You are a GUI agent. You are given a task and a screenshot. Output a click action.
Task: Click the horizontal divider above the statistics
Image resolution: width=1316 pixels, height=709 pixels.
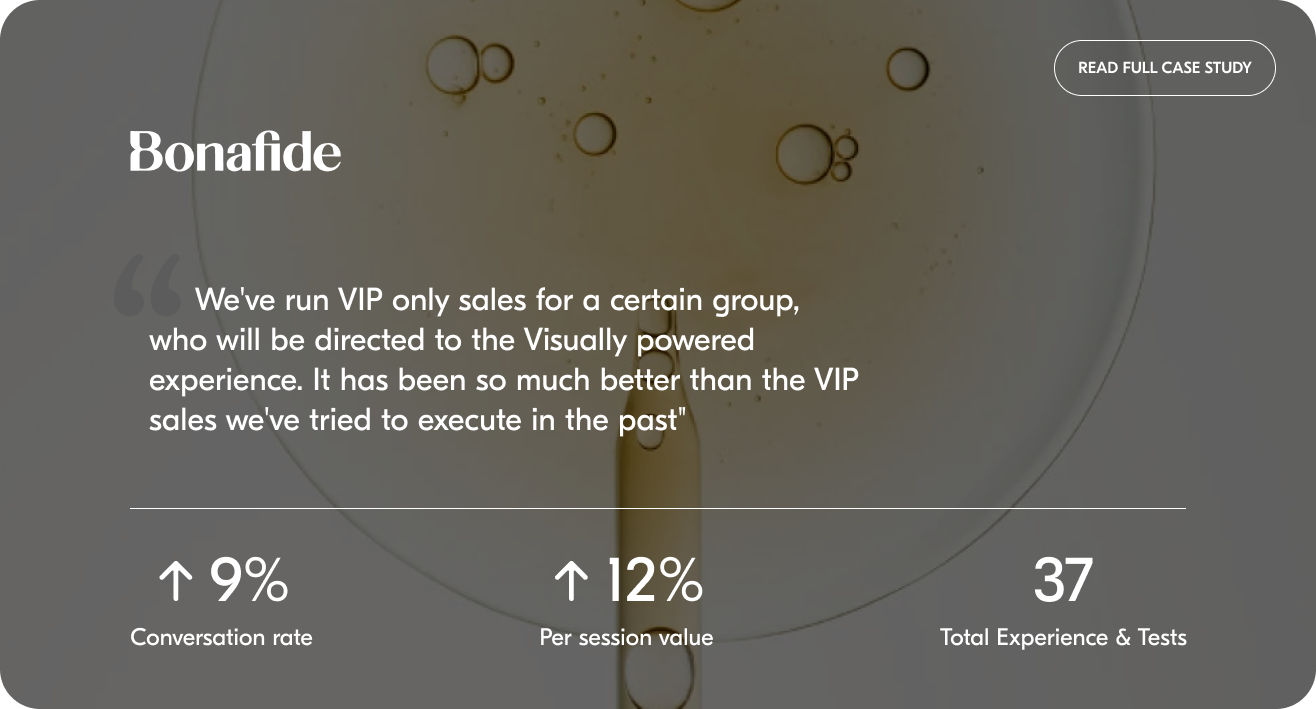[x=658, y=508]
